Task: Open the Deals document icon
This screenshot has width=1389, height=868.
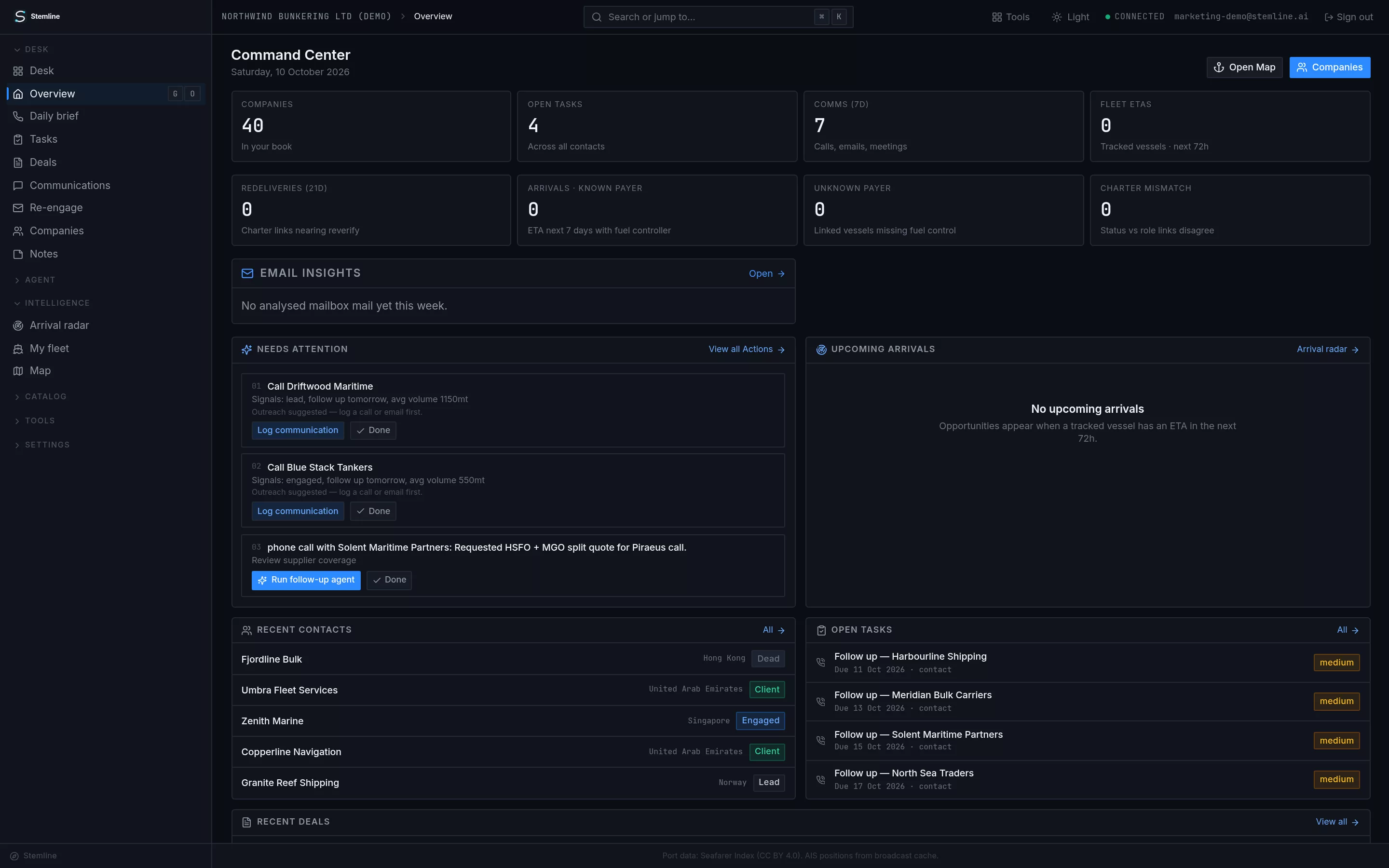Action: tap(18, 163)
